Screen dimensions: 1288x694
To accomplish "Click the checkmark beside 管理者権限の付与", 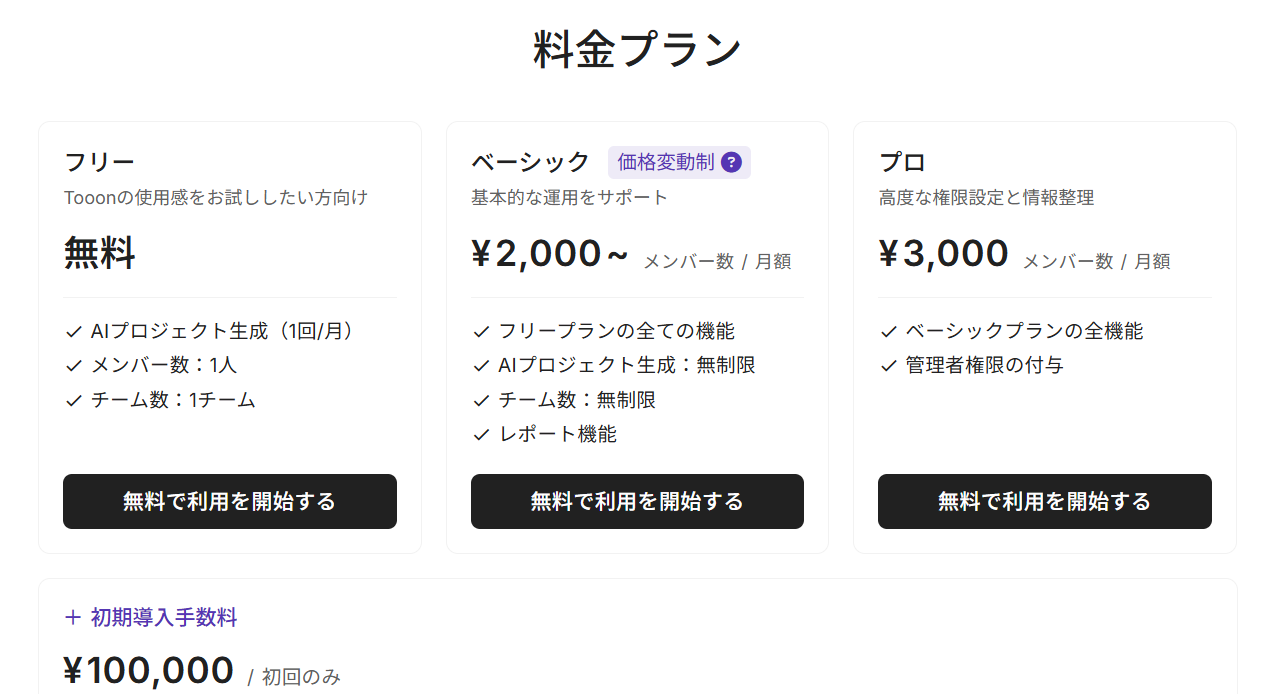I will click(x=888, y=366).
